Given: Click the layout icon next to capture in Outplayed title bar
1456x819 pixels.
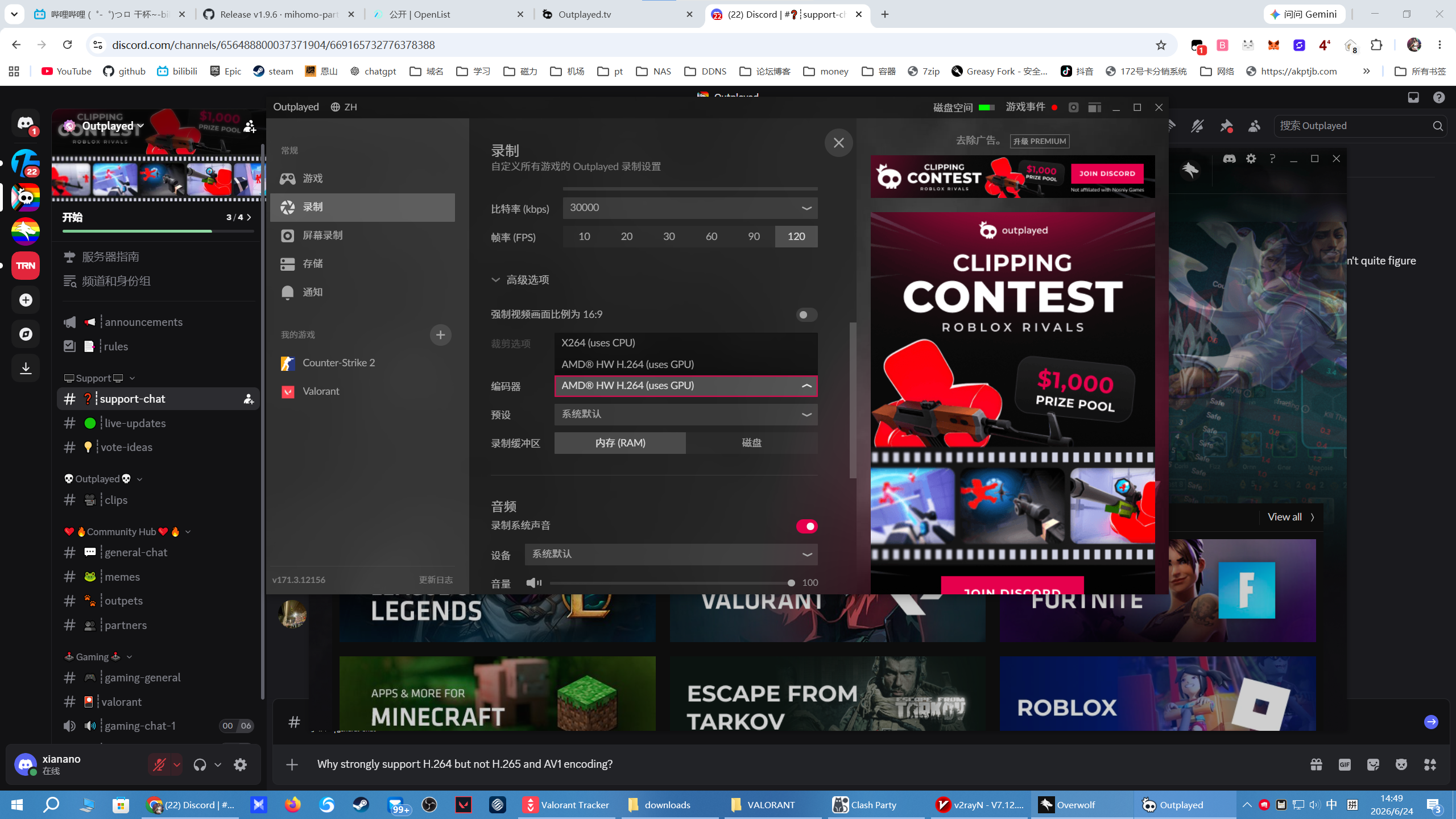Looking at the screenshot, I should (x=1094, y=107).
